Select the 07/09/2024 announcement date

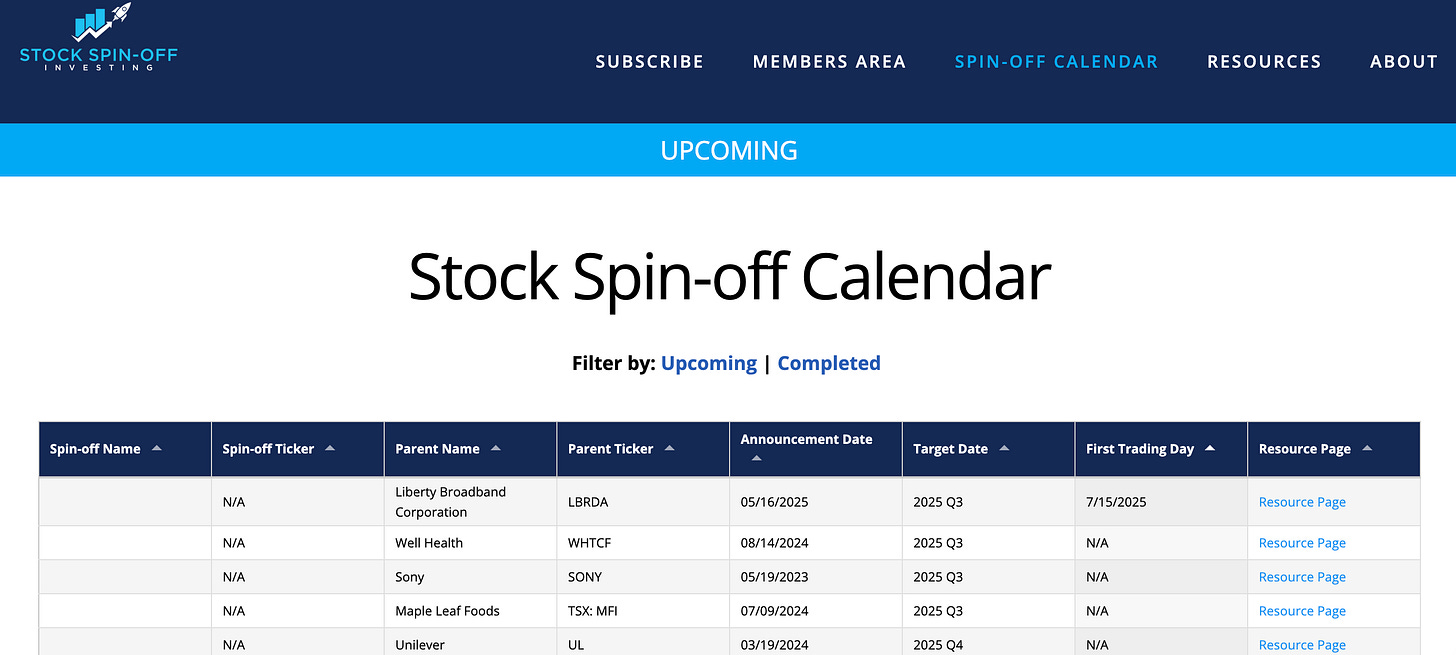click(x=774, y=611)
